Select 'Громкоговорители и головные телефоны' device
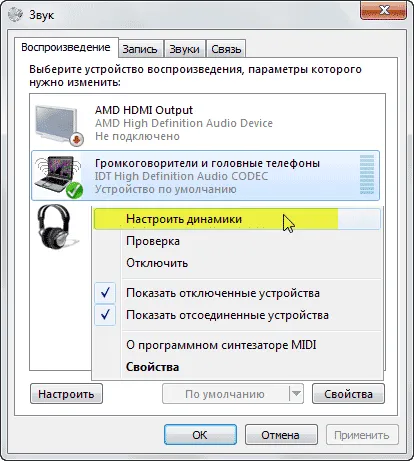This screenshot has height=461, width=414. (x=207, y=163)
